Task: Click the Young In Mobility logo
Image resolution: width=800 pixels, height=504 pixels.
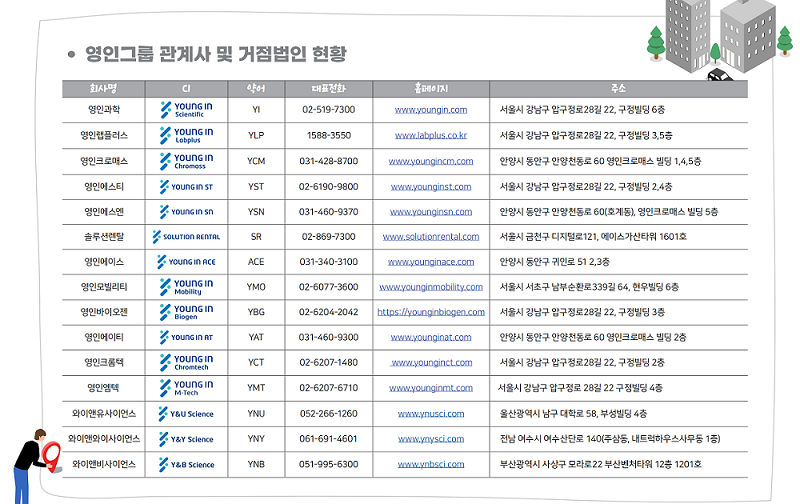Action: pos(186,287)
